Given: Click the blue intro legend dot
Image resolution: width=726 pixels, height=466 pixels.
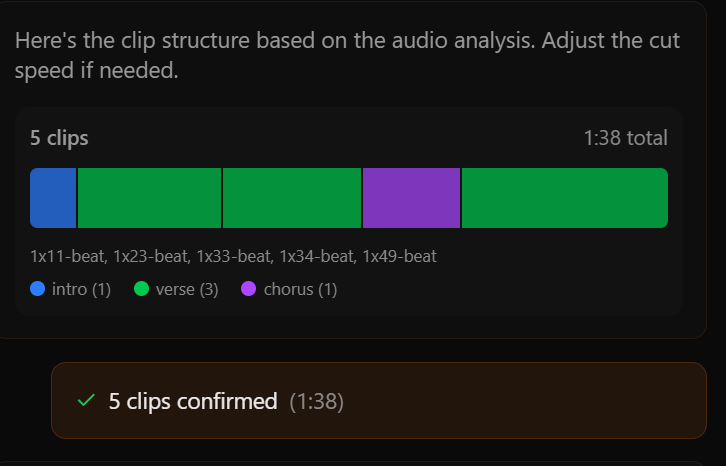Looking at the screenshot, I should click(38, 289).
